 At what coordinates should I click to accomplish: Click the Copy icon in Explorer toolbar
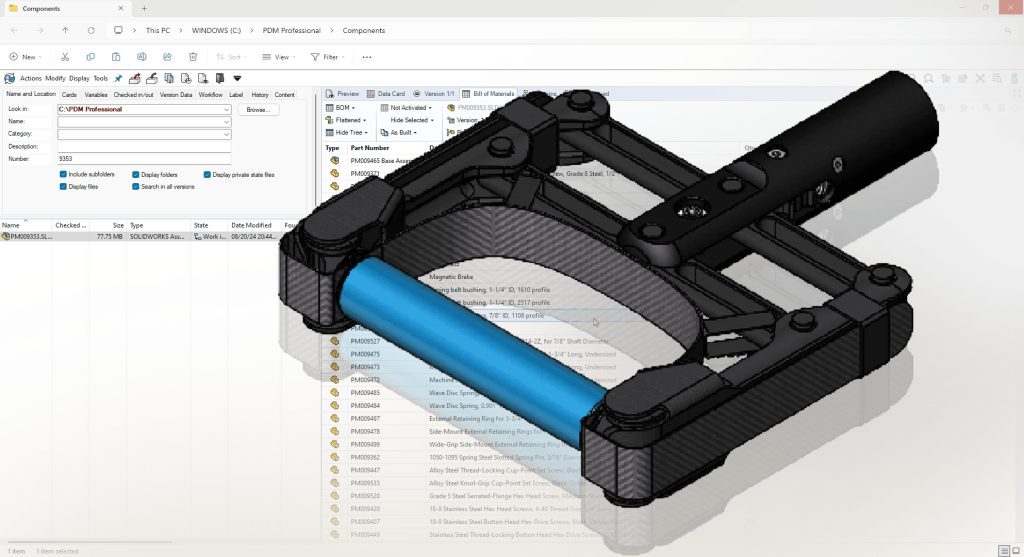pyautogui.click(x=90, y=57)
